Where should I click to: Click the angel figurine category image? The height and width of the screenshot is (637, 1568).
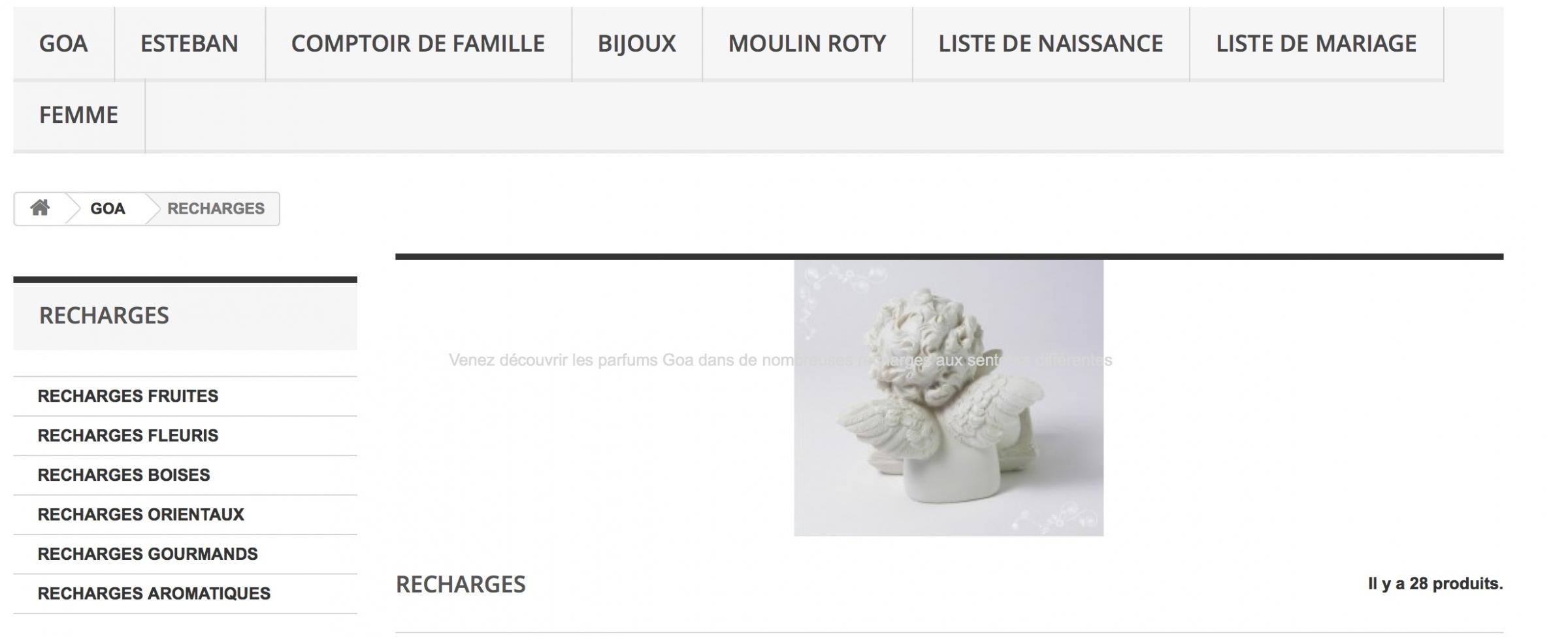[x=949, y=398]
